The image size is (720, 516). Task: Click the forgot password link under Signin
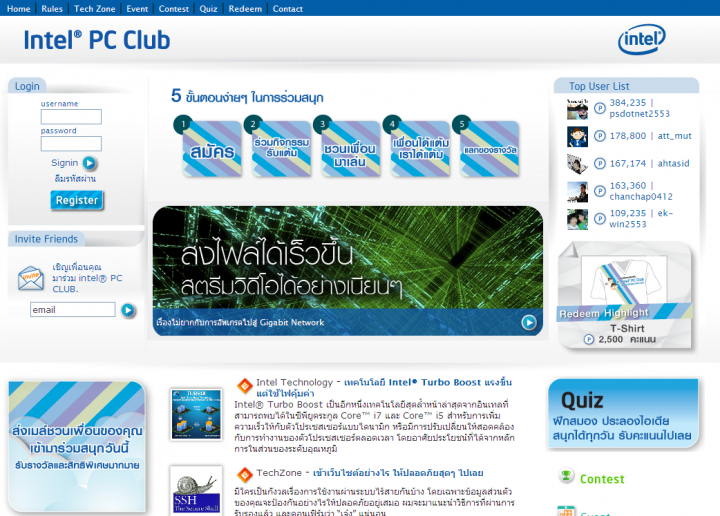click(75, 179)
